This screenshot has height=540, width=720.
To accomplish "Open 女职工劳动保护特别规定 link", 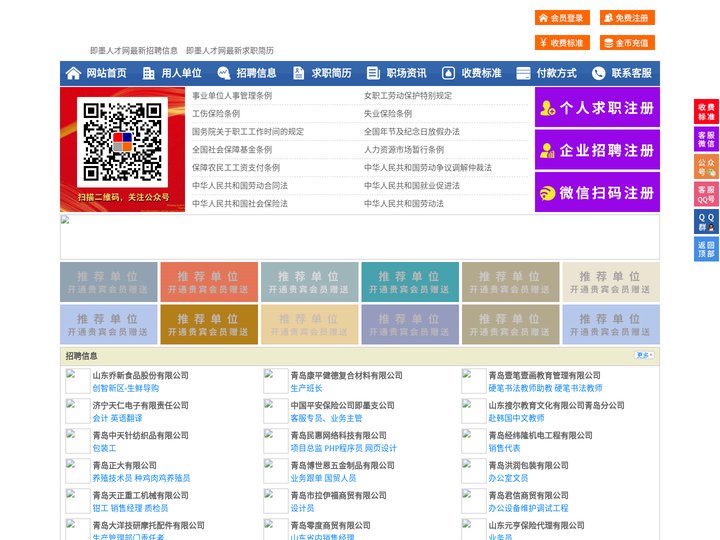I will (408, 96).
